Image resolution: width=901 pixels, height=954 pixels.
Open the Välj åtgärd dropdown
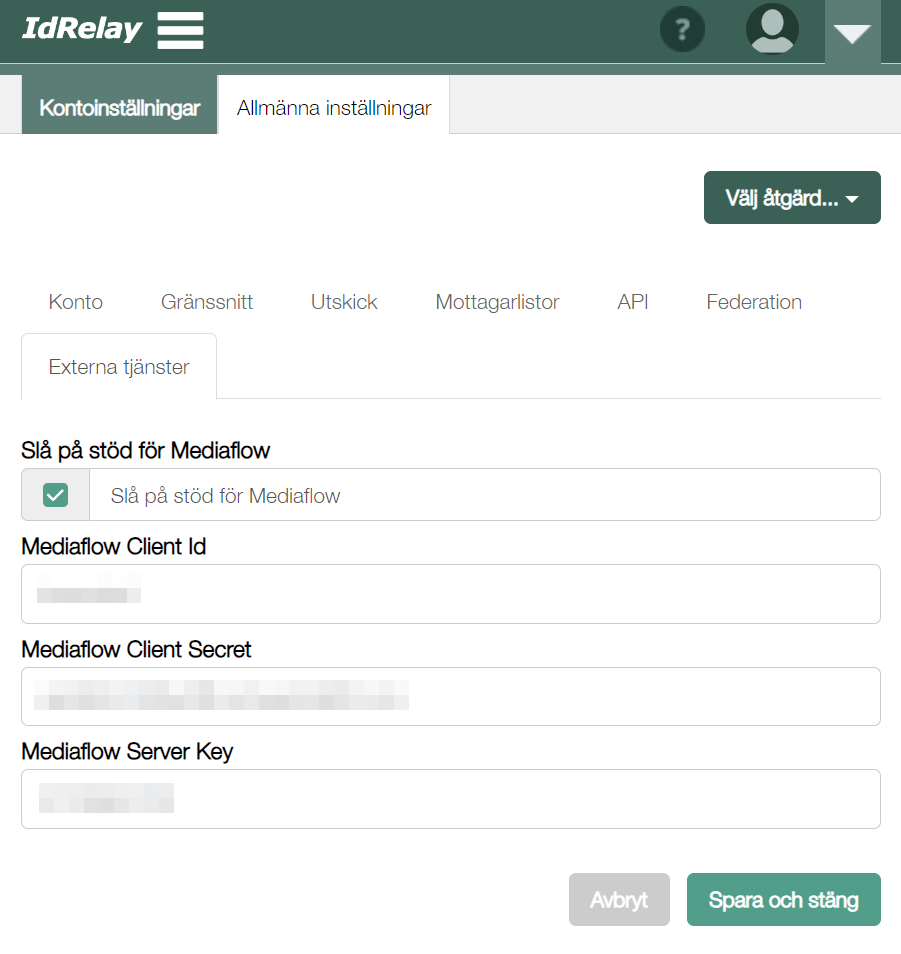(x=792, y=198)
